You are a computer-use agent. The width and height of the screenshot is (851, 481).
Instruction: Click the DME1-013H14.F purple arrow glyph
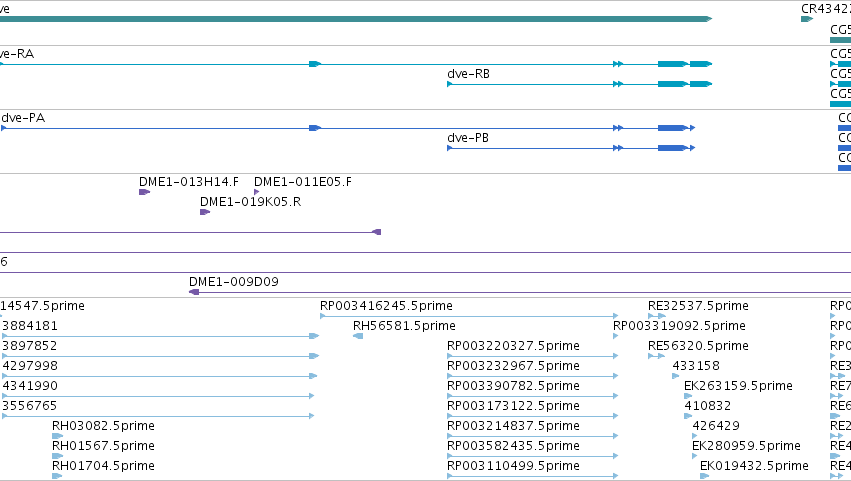pyautogui.click(x=144, y=192)
